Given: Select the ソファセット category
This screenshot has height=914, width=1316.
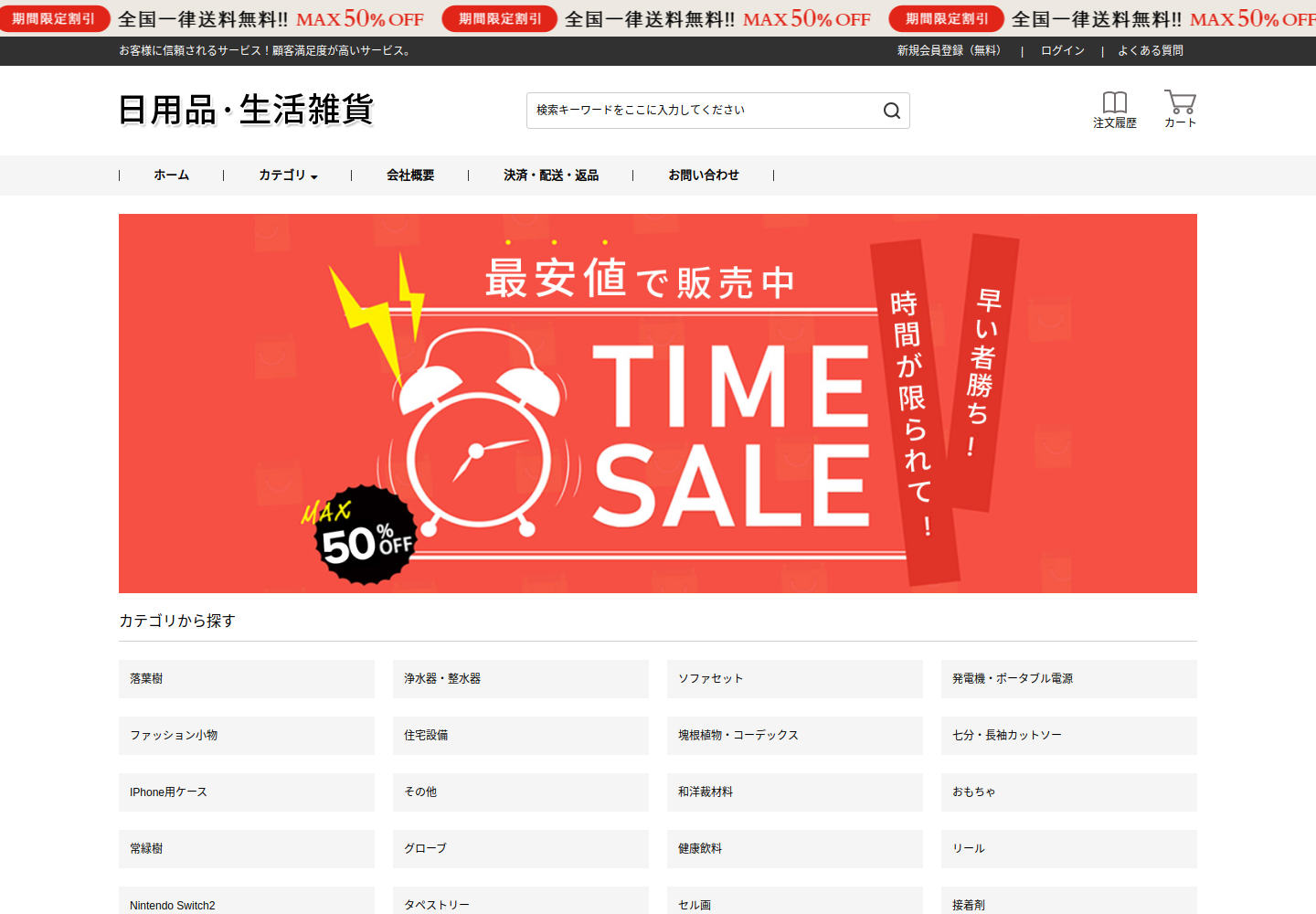Looking at the screenshot, I should click(795, 679).
